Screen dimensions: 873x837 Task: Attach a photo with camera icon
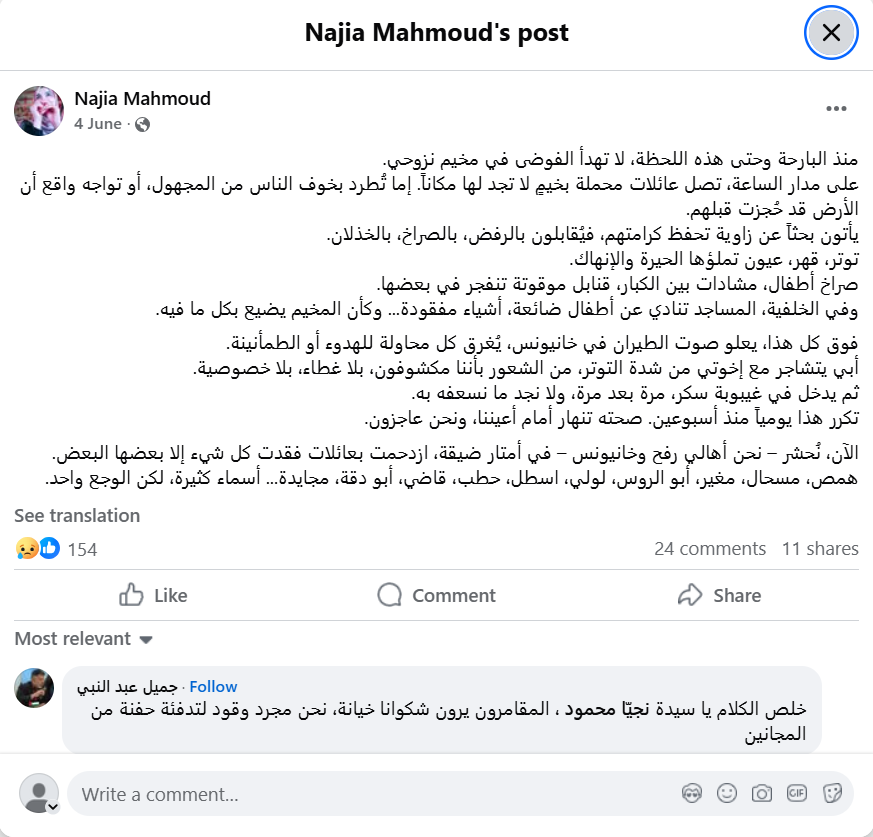tap(762, 793)
